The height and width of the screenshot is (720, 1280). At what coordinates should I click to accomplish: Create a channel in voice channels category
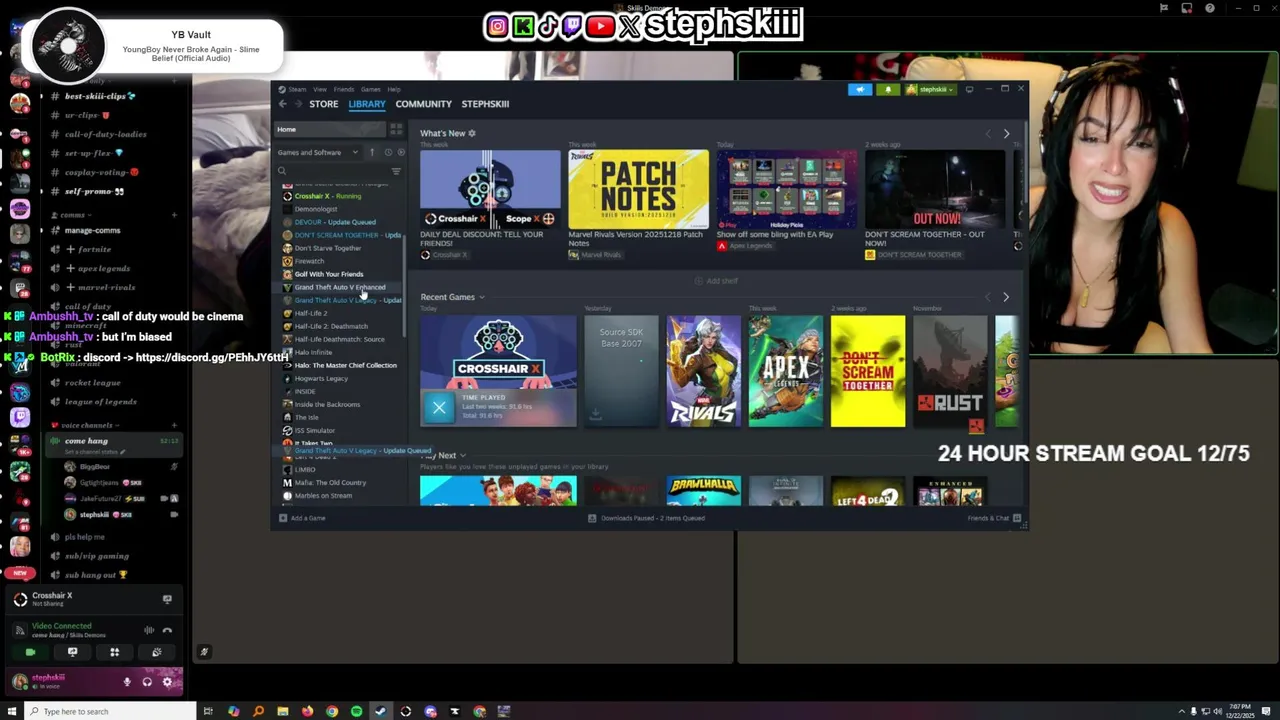click(174, 425)
